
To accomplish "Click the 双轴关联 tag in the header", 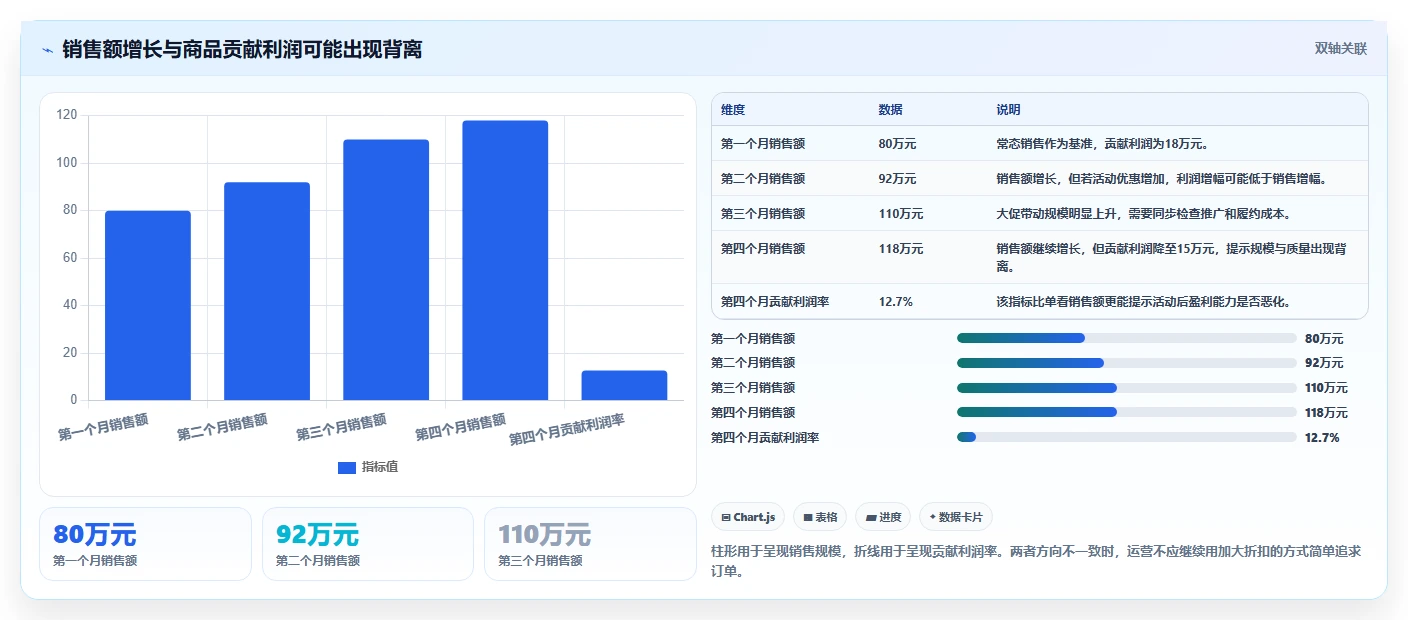I will (1340, 48).
